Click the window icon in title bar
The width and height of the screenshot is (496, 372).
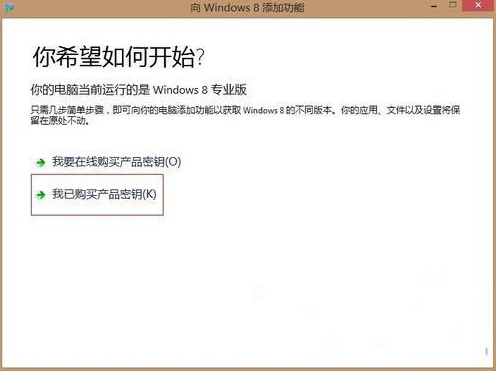click(8, 7)
